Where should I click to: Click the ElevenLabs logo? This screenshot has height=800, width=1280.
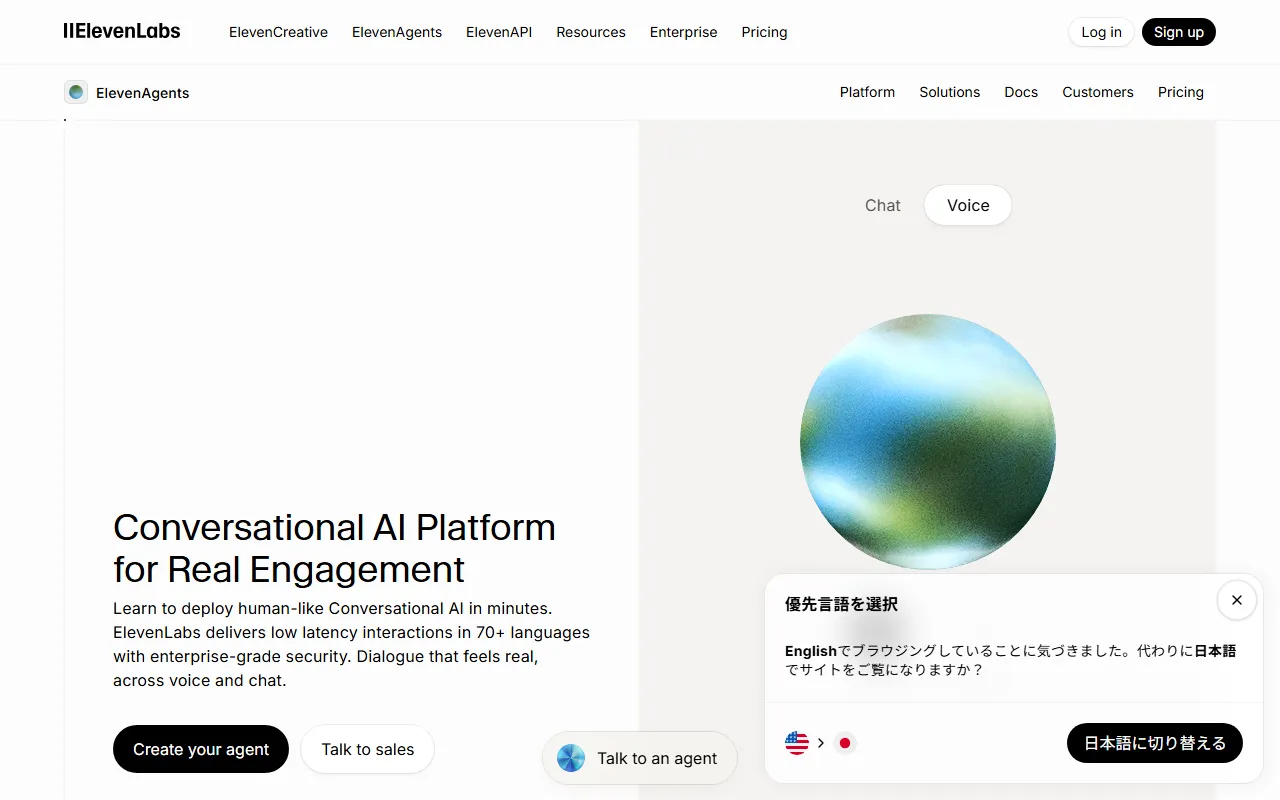pos(122,31)
